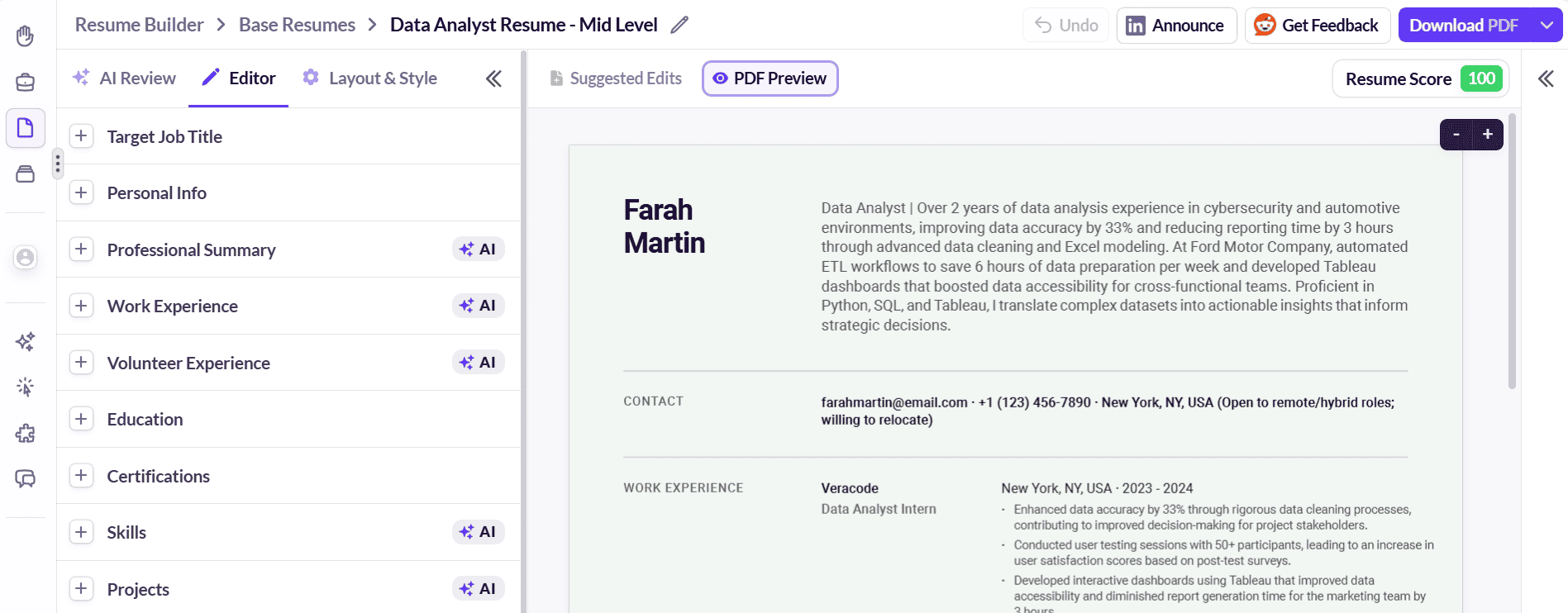The height and width of the screenshot is (613, 1568).
Task: Click AI badge for Projects
Action: (478, 588)
